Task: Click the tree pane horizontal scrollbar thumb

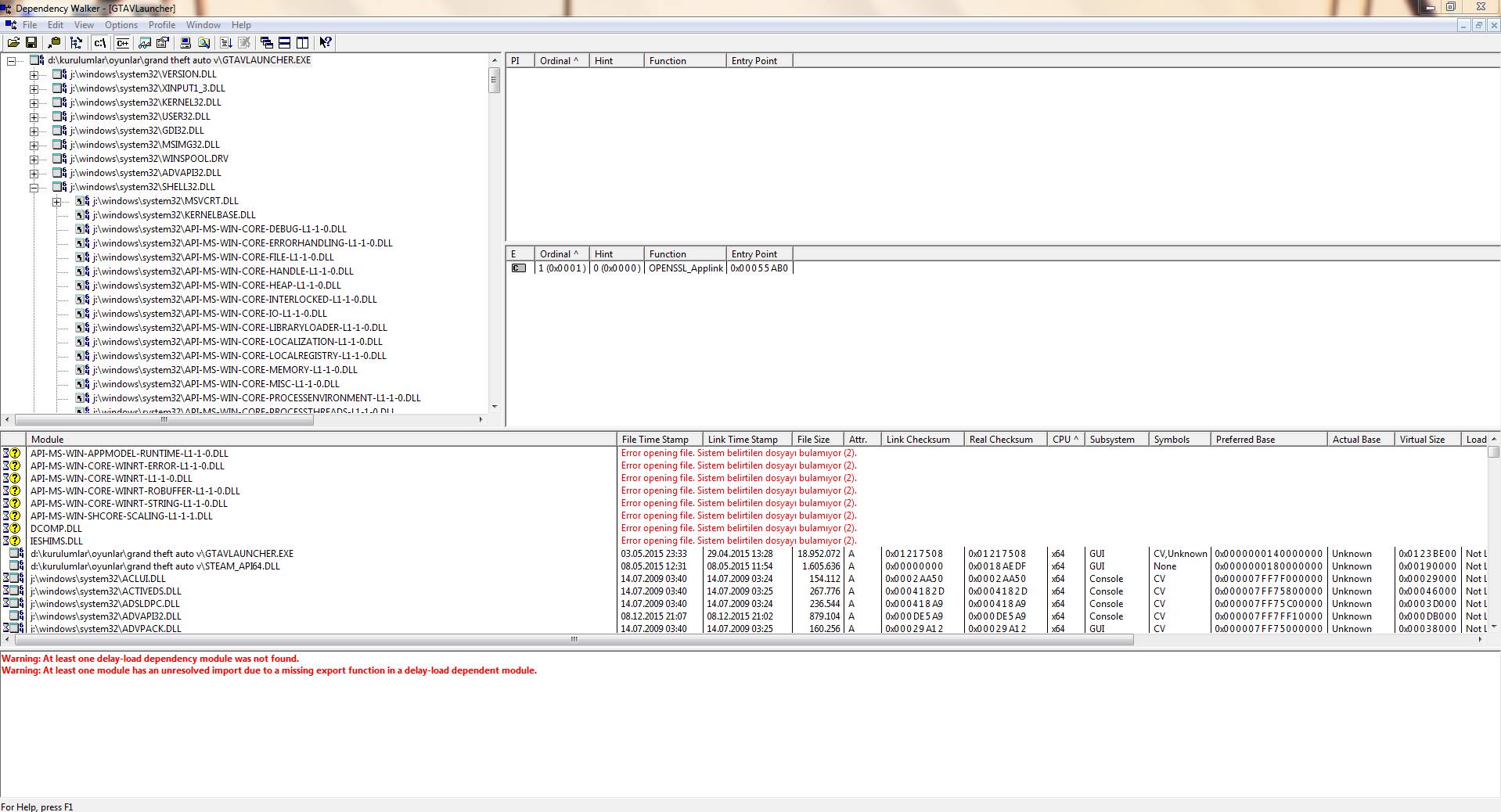Action: pyautogui.click(x=164, y=420)
